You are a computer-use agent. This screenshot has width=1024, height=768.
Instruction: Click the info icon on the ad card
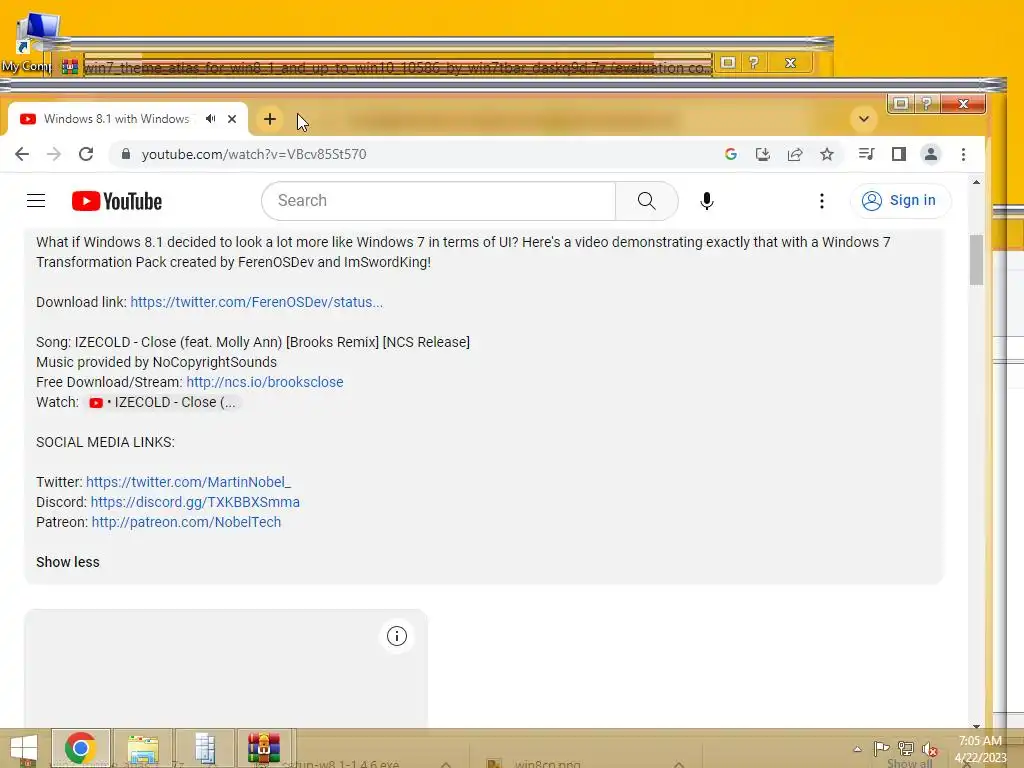pyautogui.click(x=396, y=636)
